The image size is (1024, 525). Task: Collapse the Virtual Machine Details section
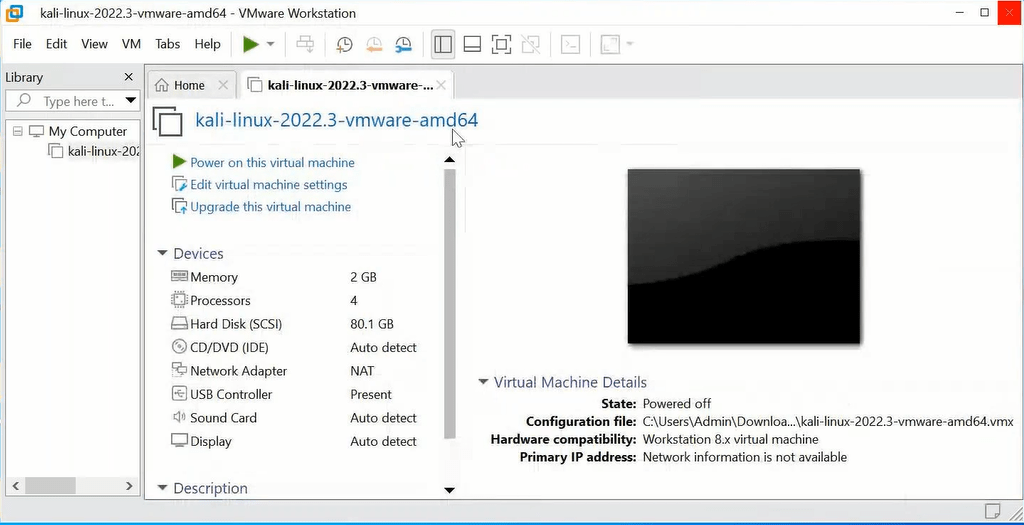[483, 381]
